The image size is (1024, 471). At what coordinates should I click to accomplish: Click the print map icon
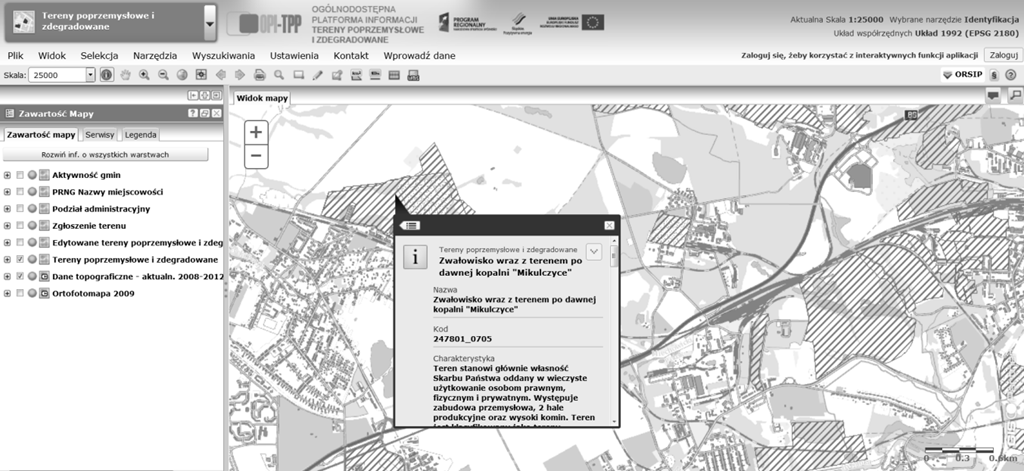259,75
